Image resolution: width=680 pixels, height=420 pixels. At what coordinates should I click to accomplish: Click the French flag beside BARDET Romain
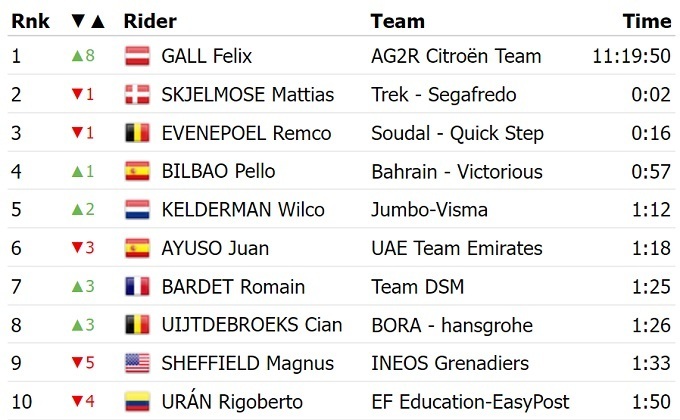(137, 287)
